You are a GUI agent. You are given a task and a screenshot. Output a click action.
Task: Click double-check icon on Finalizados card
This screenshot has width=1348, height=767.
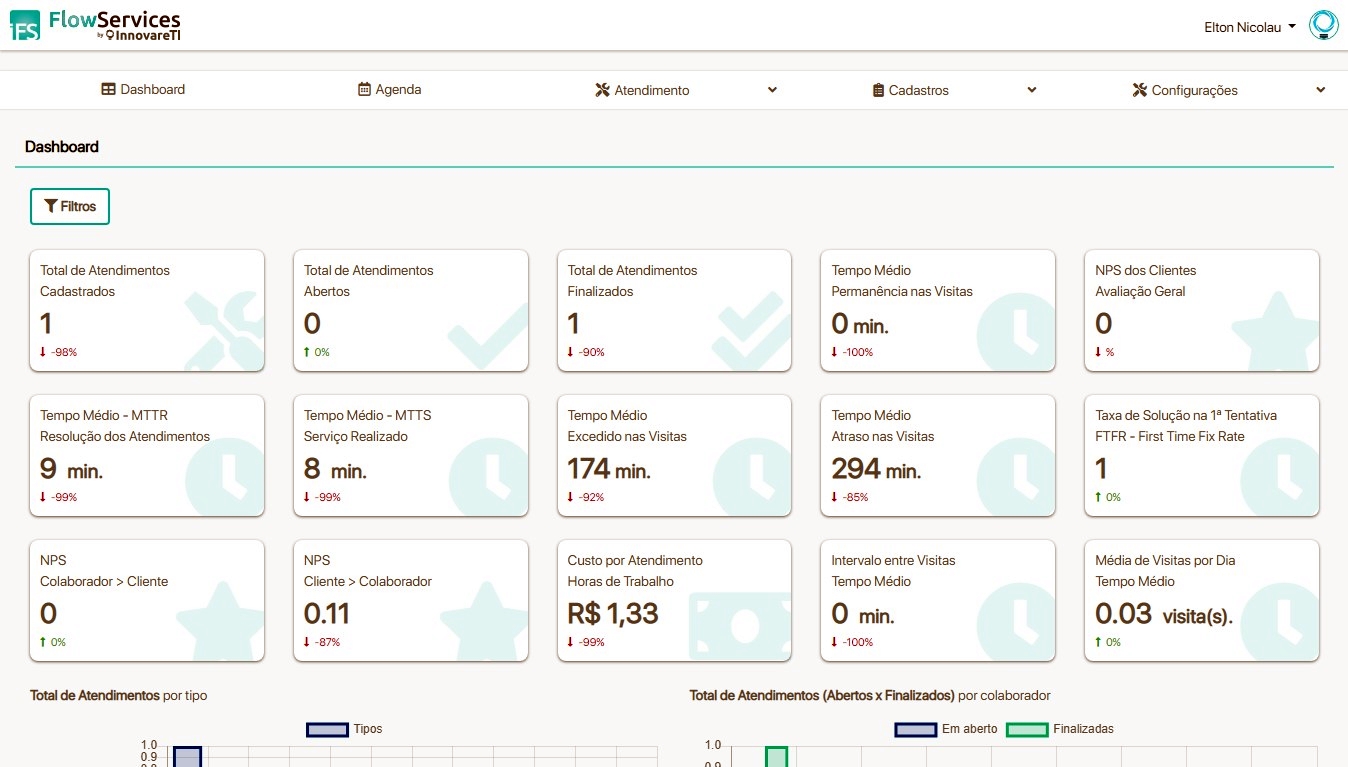tap(753, 332)
